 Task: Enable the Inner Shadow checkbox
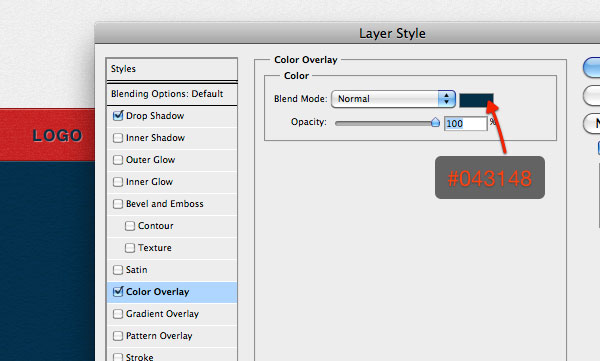pos(118,138)
